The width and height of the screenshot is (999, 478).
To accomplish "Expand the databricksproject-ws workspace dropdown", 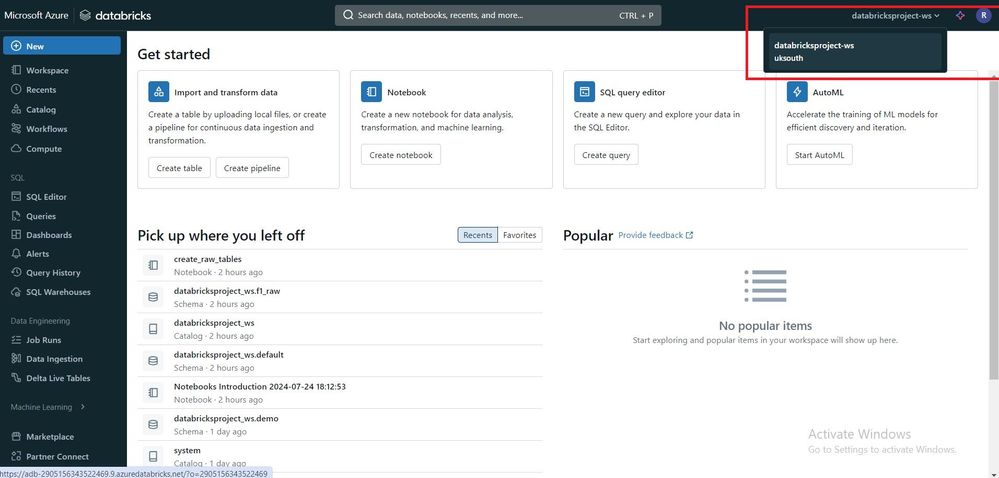I will tap(895, 15).
